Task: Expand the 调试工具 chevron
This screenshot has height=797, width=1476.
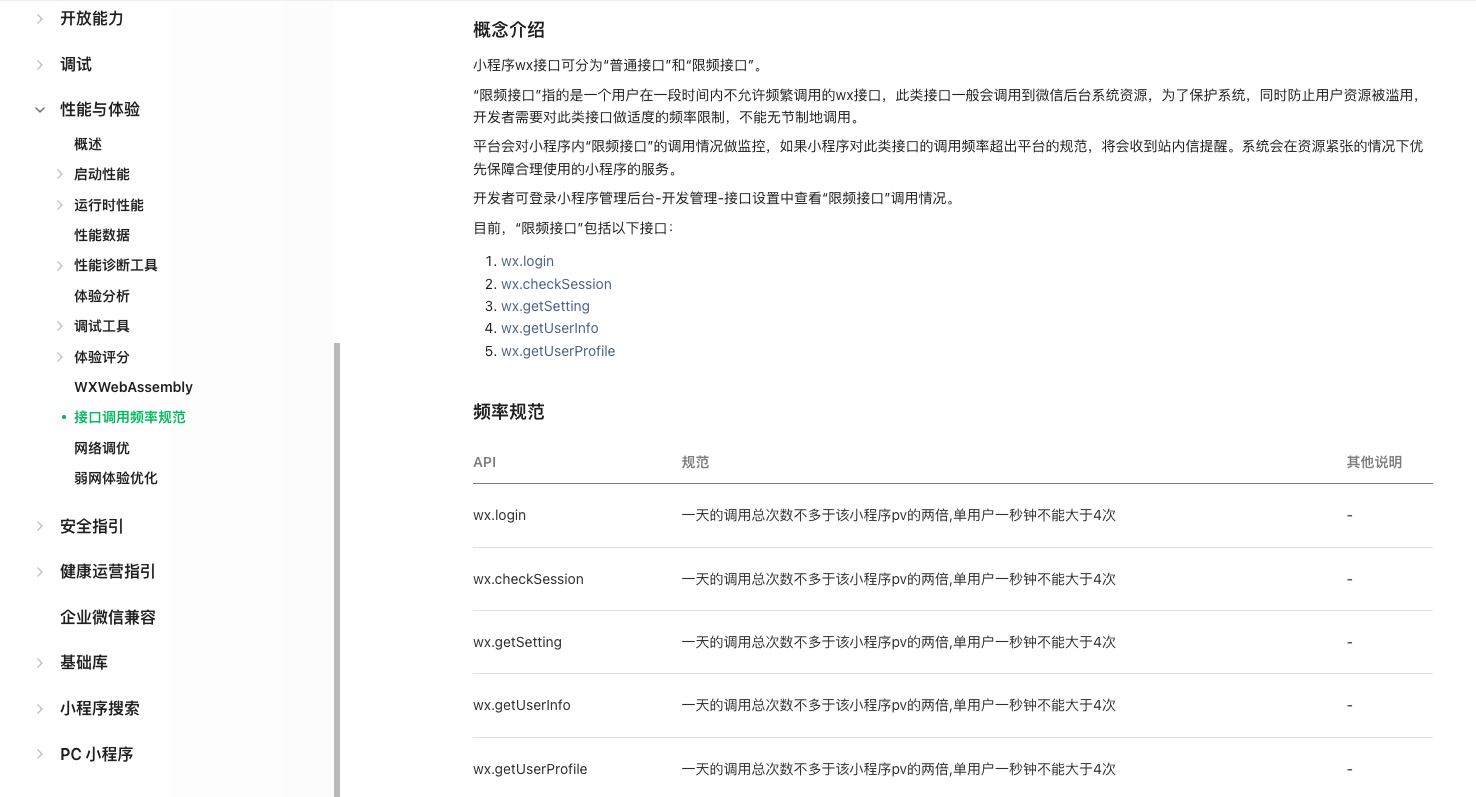Action: coord(60,327)
